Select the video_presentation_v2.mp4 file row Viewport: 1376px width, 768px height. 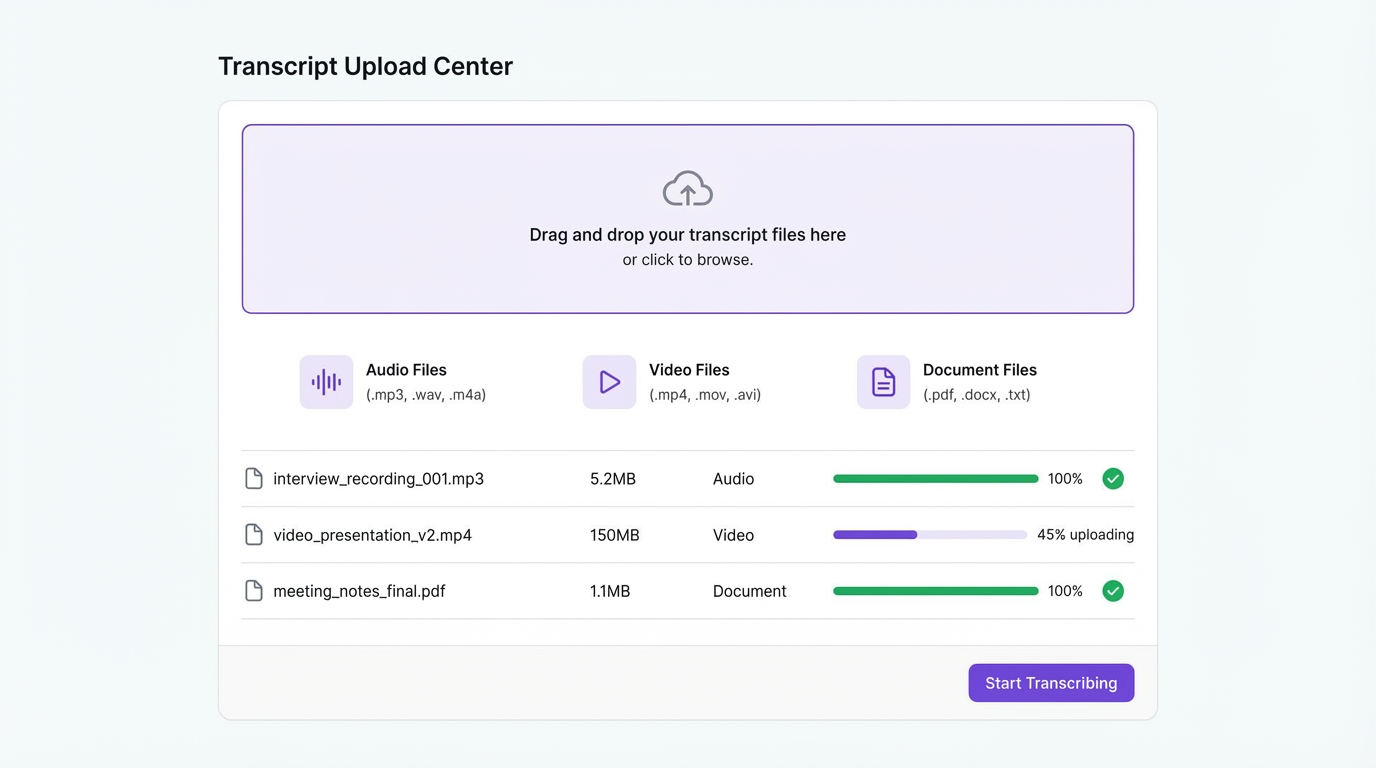point(687,534)
